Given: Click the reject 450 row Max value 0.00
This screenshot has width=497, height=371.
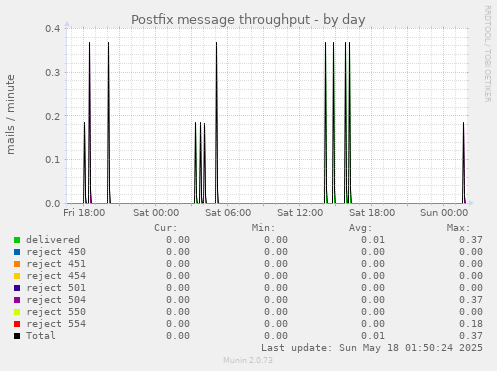Looking at the screenshot, I should [x=471, y=252].
